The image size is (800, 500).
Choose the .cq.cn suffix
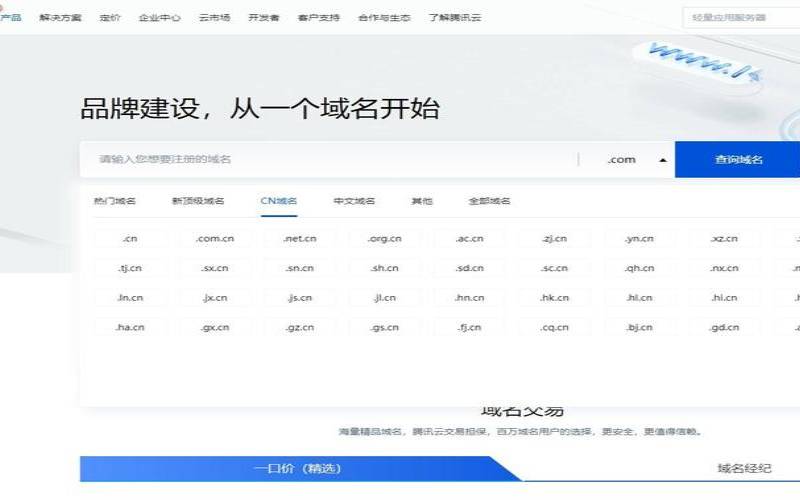point(555,327)
